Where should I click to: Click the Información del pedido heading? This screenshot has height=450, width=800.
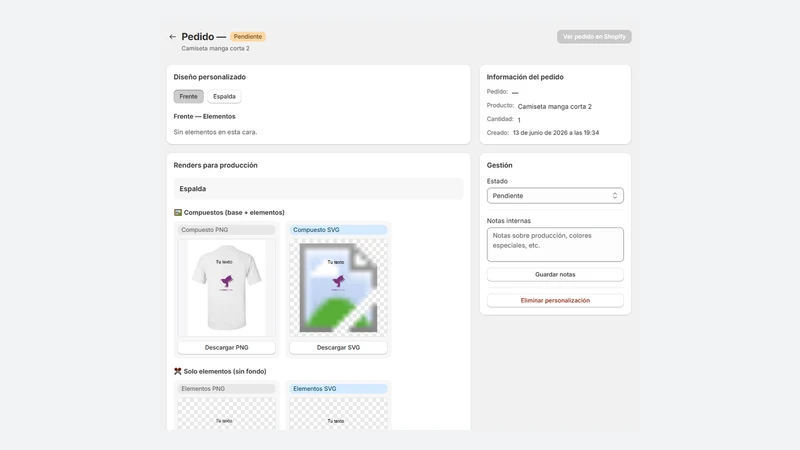click(x=525, y=77)
